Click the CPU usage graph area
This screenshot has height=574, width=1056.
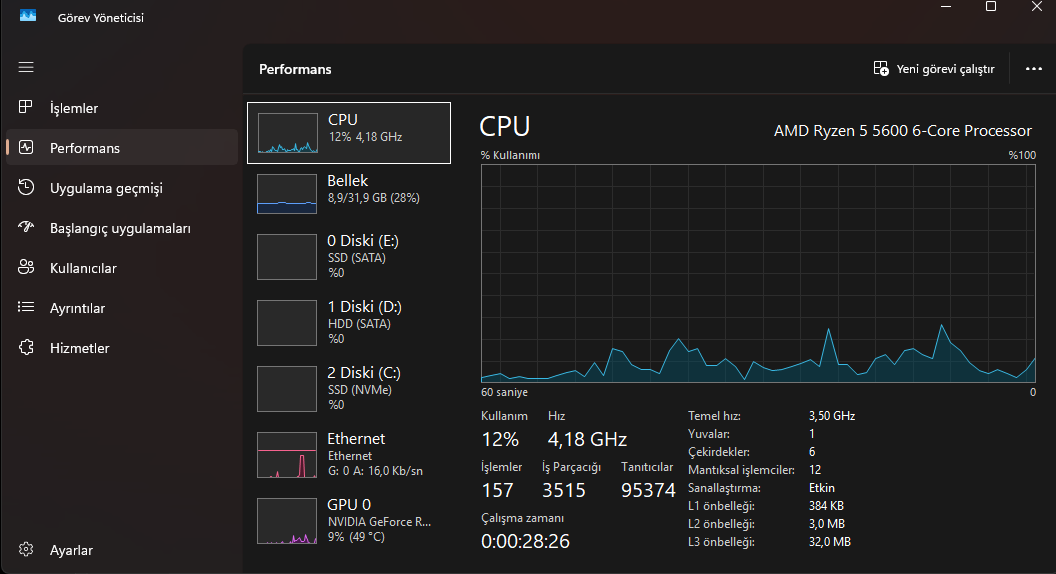point(758,274)
